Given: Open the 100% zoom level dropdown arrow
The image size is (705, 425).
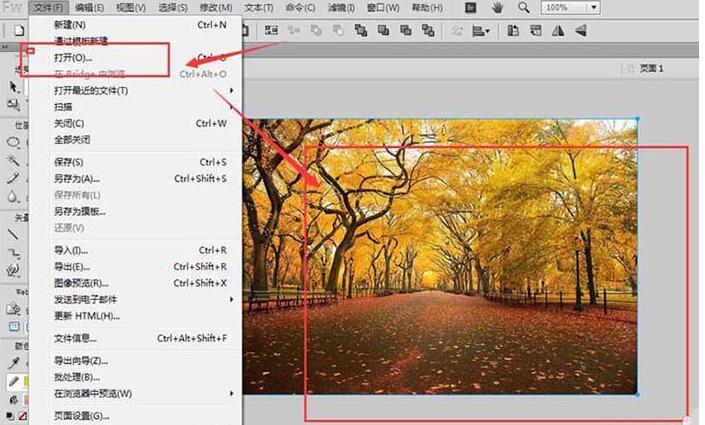Looking at the screenshot, I should tap(594, 8).
